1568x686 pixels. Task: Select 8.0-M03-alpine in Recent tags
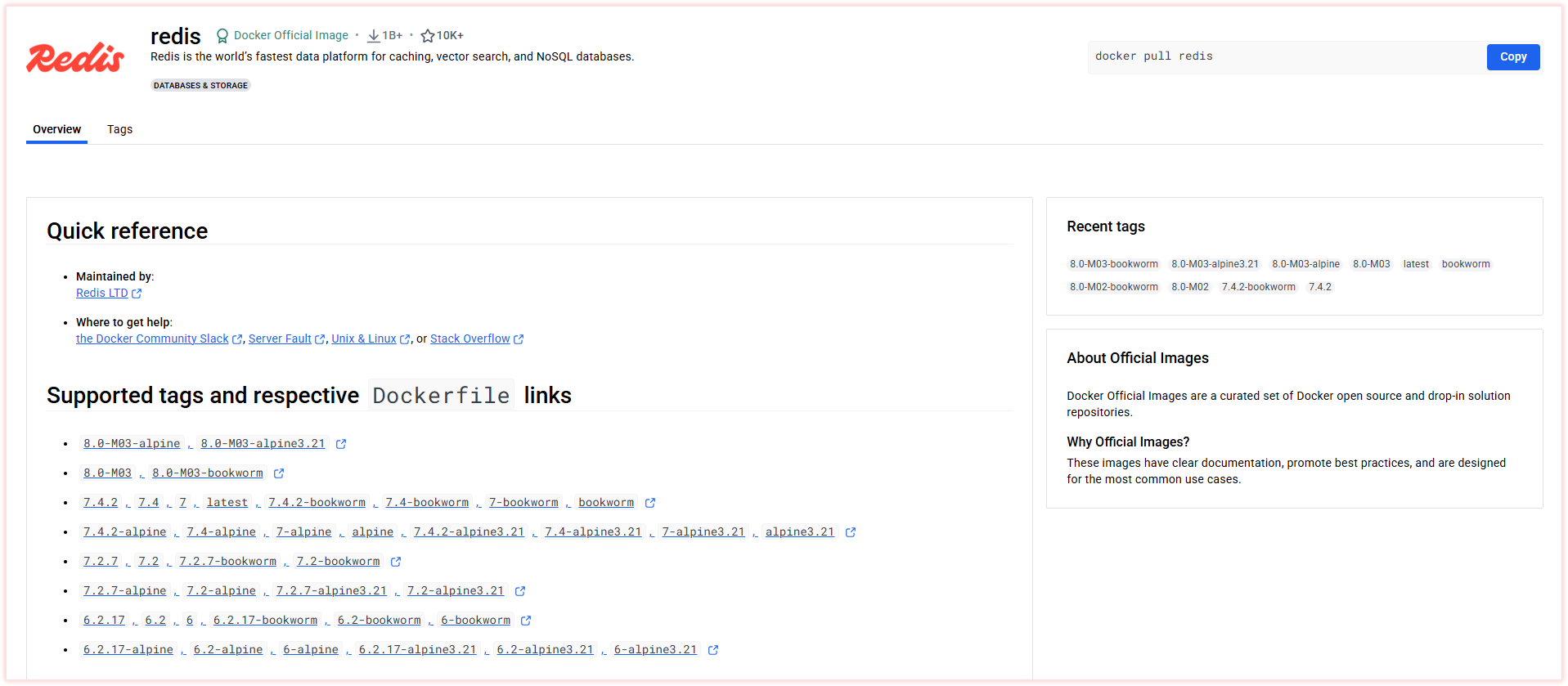pyautogui.click(x=1305, y=264)
